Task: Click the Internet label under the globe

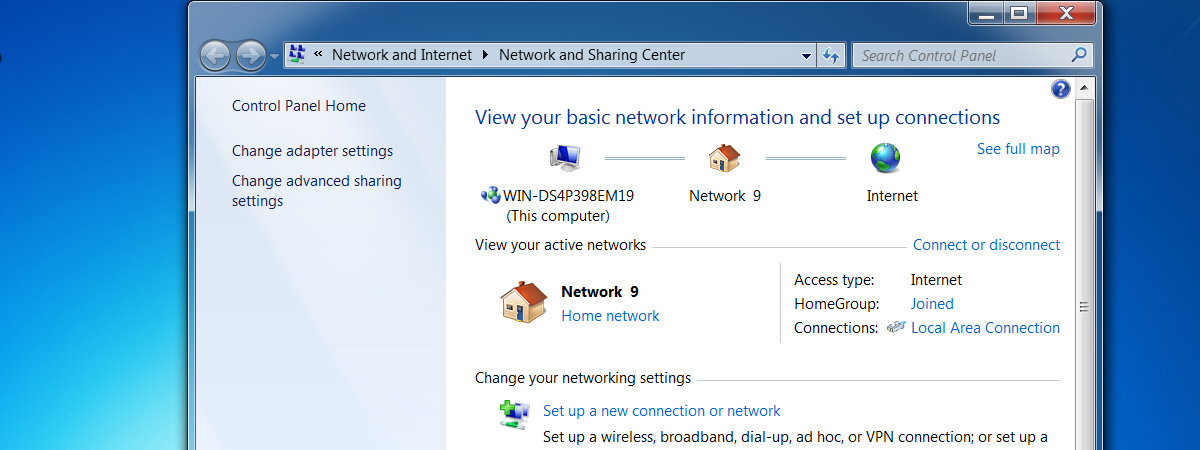Action: coord(892,196)
